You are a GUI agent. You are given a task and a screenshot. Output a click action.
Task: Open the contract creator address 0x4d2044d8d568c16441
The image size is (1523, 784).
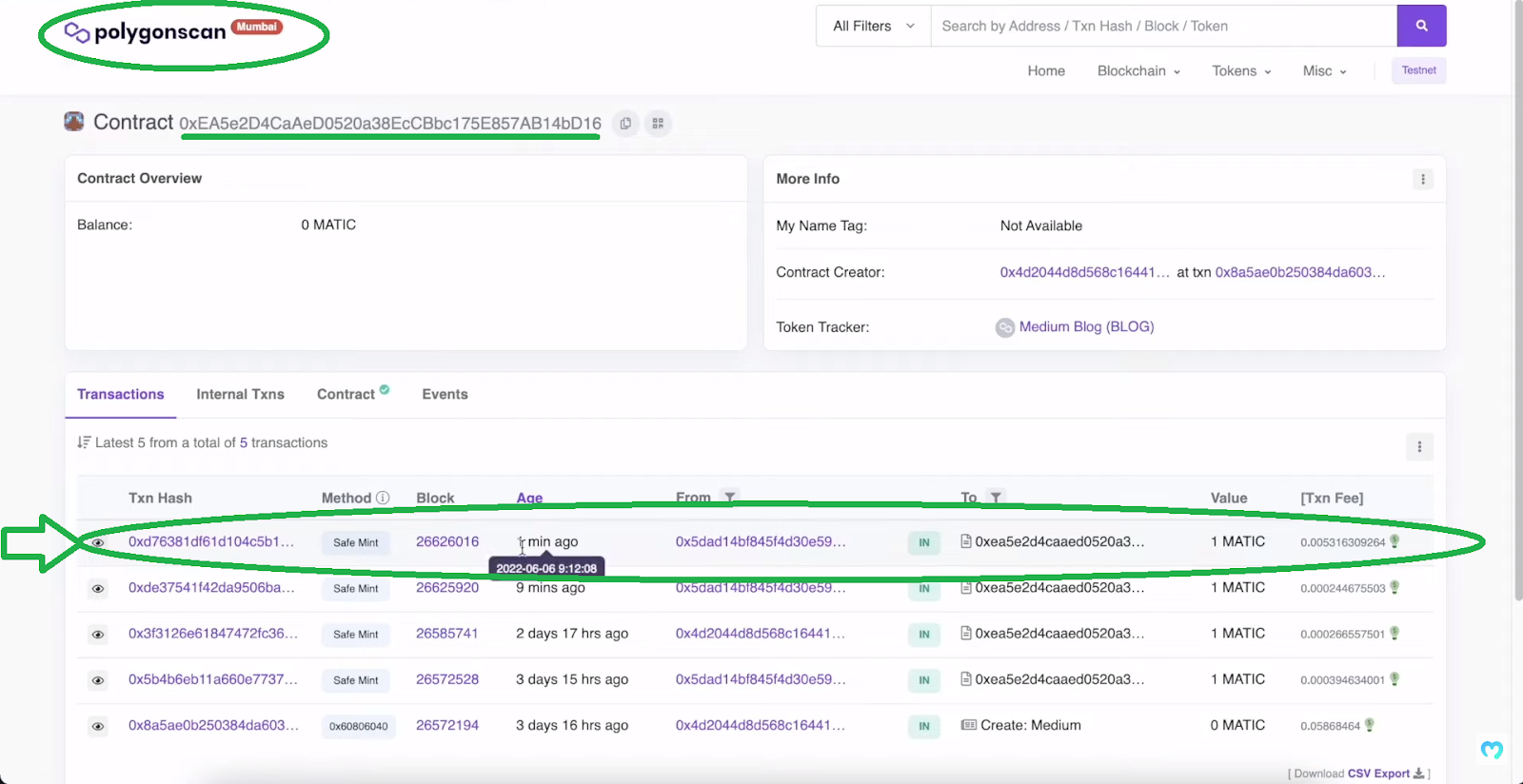(1084, 272)
